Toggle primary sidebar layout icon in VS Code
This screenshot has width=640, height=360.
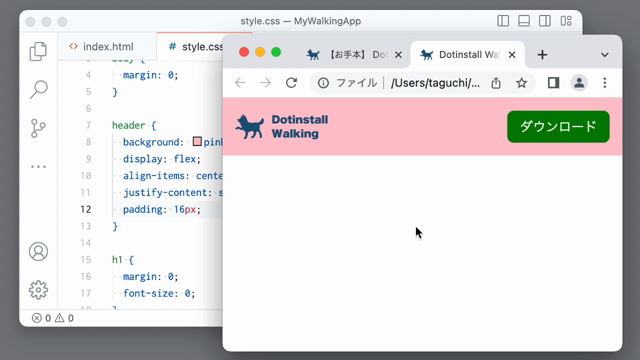(x=503, y=21)
